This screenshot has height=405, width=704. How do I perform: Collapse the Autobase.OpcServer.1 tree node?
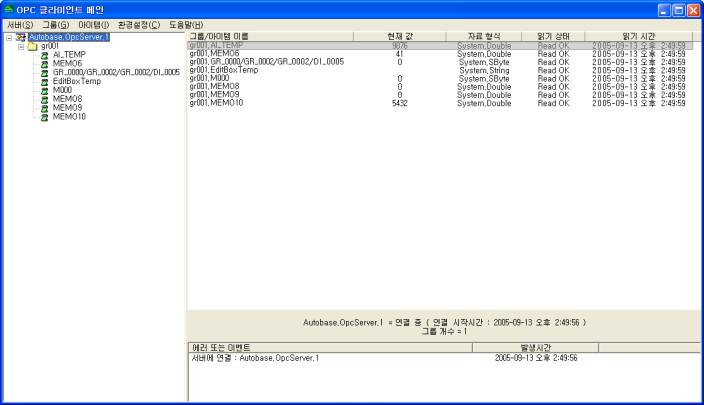[8, 37]
